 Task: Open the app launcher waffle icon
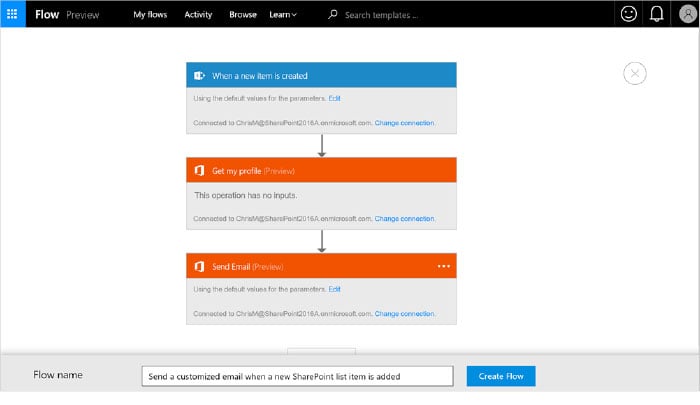click(x=12, y=14)
